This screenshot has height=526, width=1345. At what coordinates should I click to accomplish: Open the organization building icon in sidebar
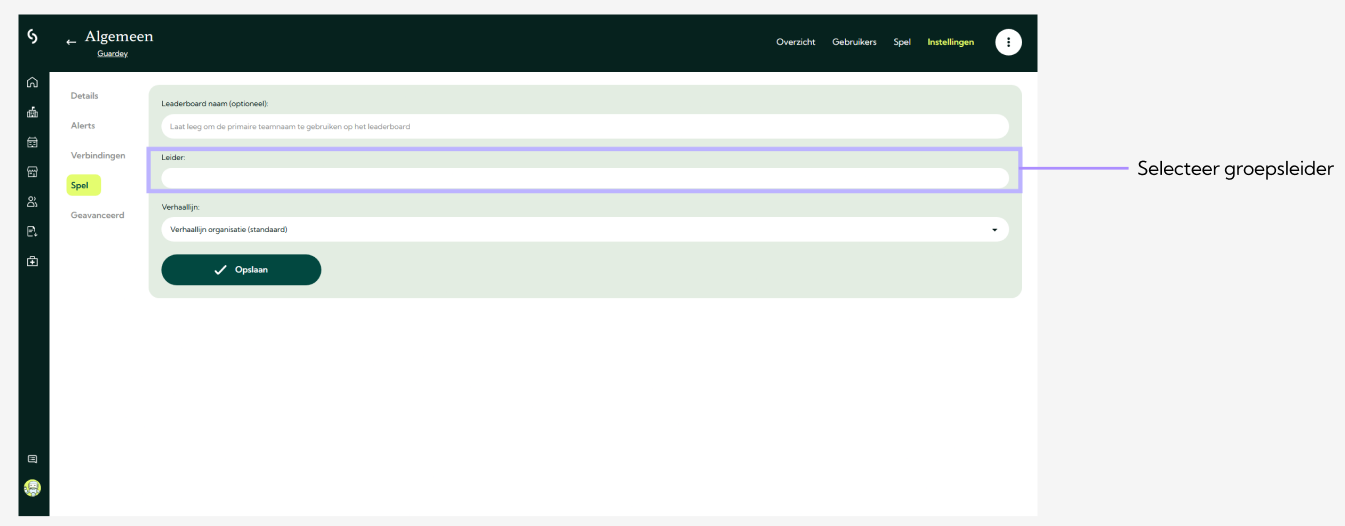[x=32, y=112]
